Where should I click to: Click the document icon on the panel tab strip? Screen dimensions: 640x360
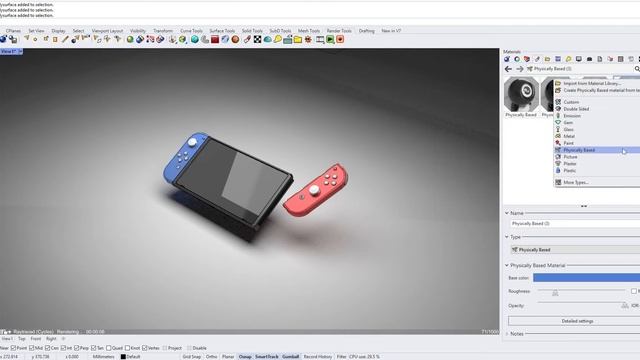click(x=600, y=59)
